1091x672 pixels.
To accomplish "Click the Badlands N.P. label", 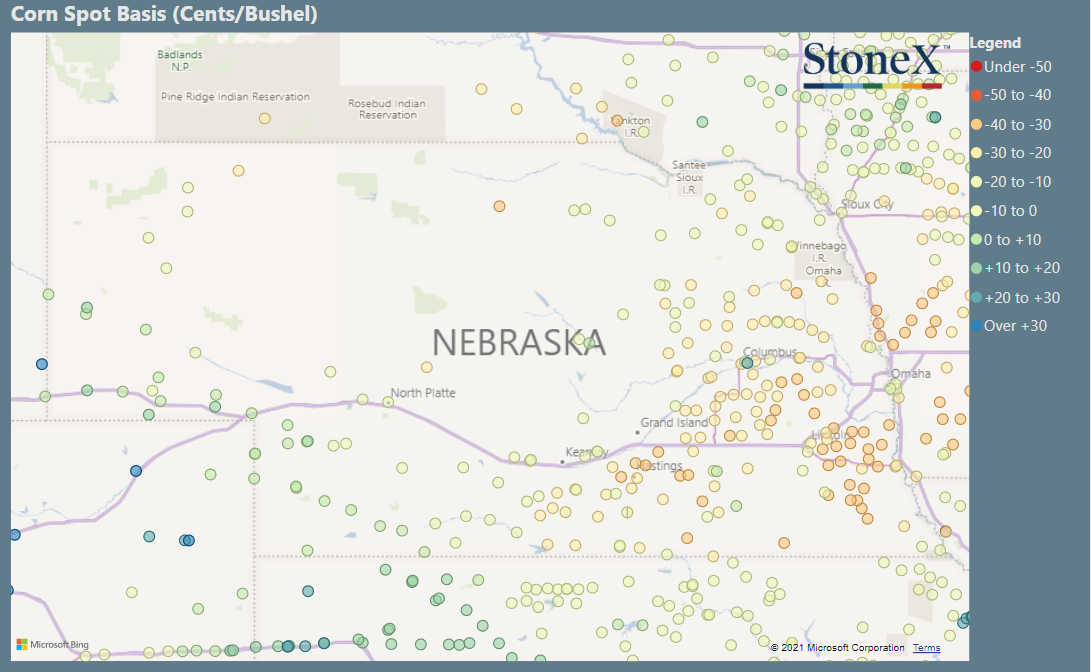I will click(180, 61).
